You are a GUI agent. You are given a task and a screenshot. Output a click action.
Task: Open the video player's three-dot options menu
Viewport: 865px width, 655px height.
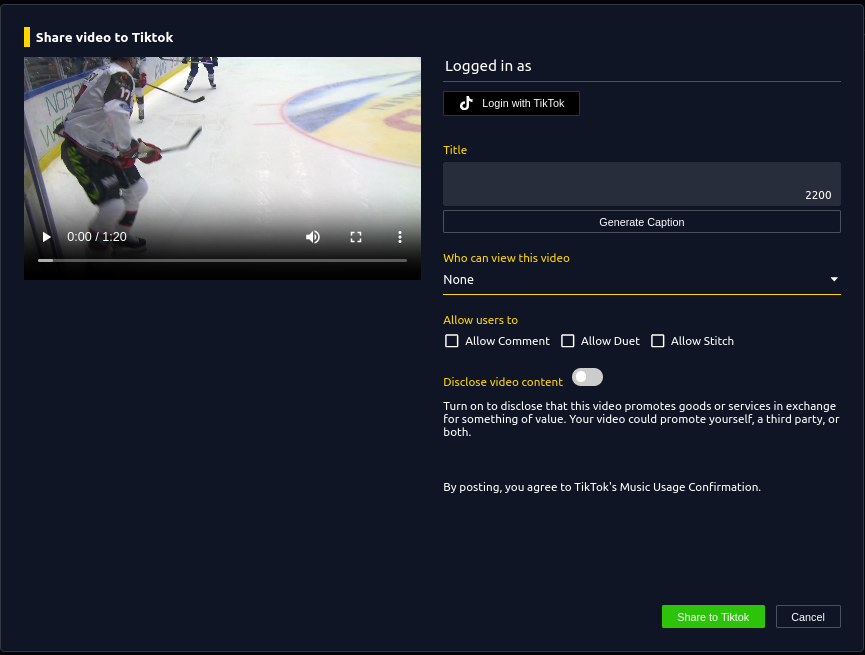pyautogui.click(x=399, y=237)
